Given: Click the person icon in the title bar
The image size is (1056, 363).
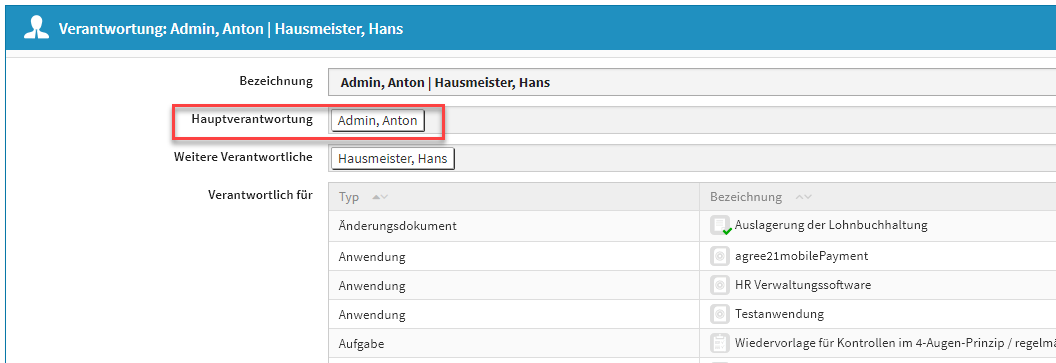Looking at the screenshot, I should [x=36, y=30].
